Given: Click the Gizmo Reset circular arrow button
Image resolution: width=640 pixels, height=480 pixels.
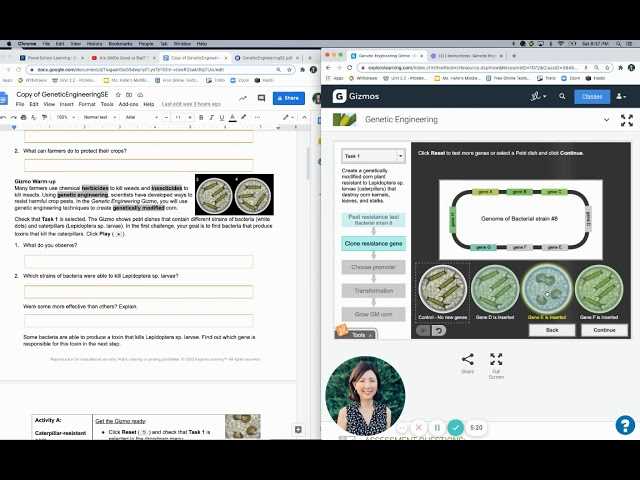Looking at the screenshot, I should (x=439, y=330).
